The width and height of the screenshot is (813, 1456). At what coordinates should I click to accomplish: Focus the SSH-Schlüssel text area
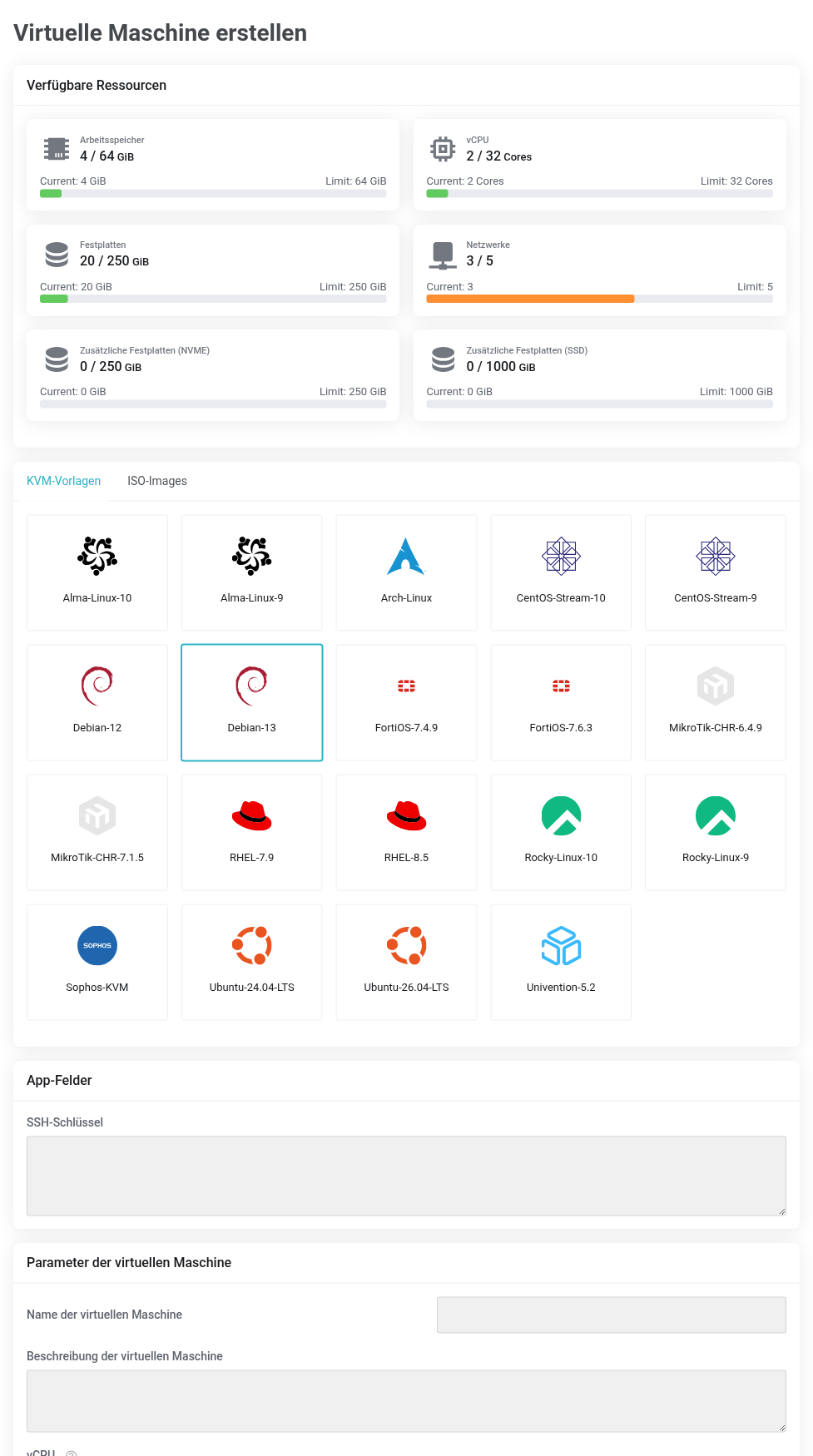pos(406,1176)
